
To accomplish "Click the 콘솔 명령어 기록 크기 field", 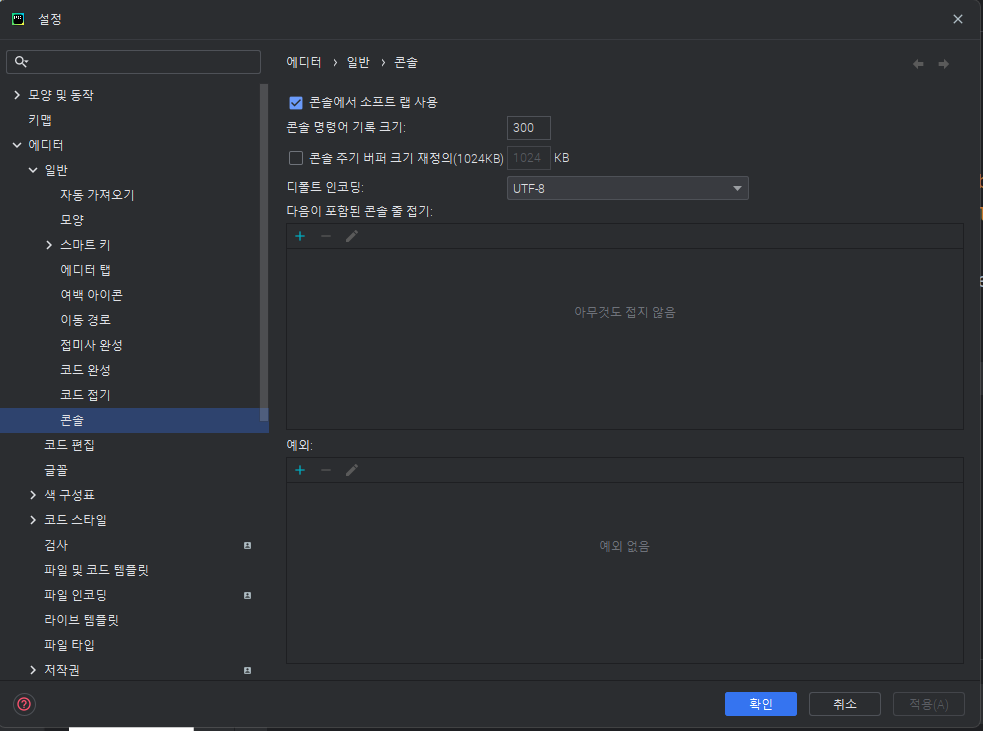I will [528, 128].
